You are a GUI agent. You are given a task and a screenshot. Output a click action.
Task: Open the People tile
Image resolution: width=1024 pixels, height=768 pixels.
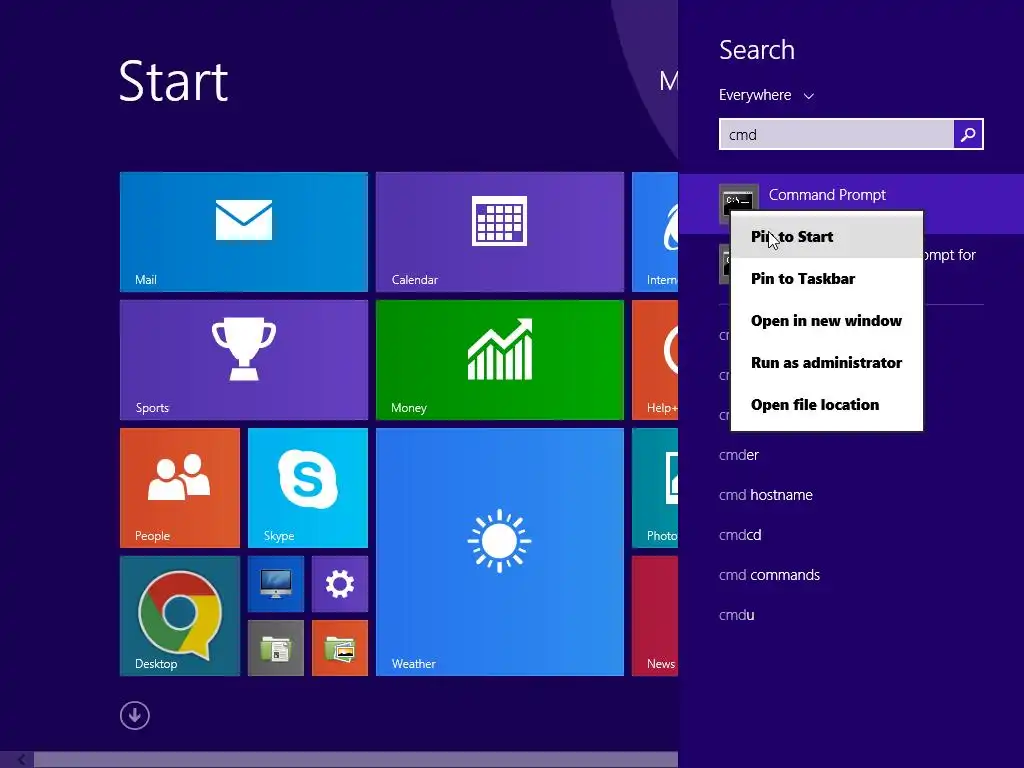tap(180, 488)
